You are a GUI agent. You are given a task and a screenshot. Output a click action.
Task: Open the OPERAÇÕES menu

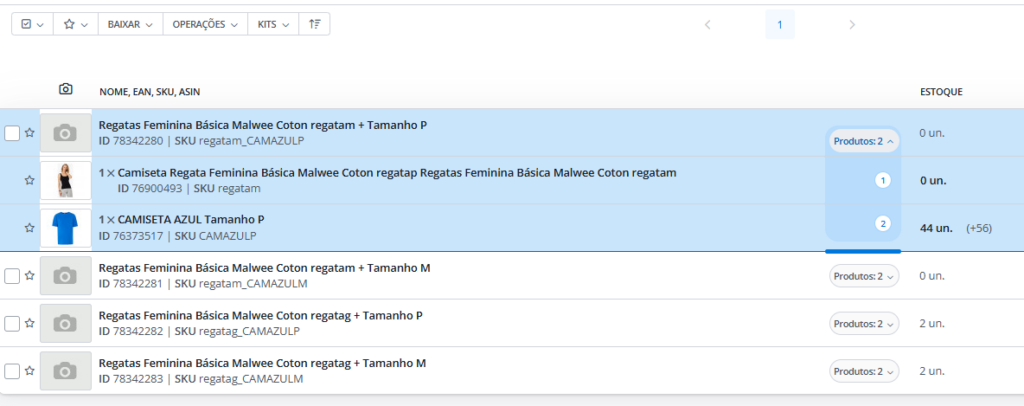click(x=204, y=24)
